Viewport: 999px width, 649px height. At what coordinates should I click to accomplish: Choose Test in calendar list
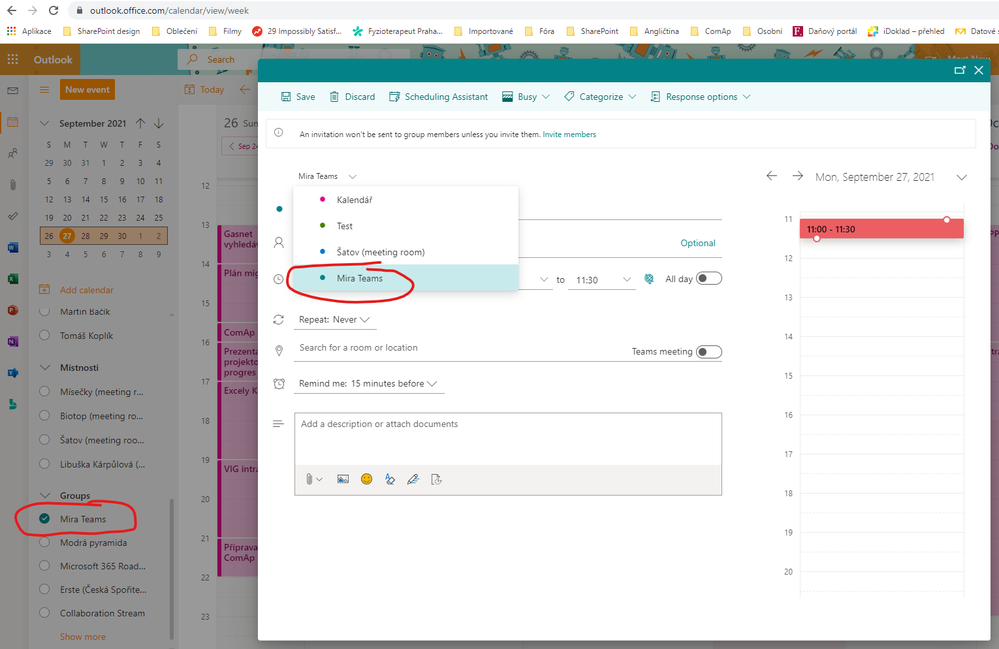(x=406, y=225)
